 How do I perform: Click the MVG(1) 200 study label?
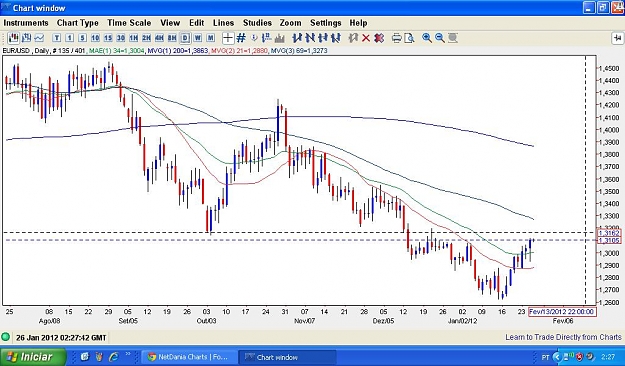click(x=178, y=51)
